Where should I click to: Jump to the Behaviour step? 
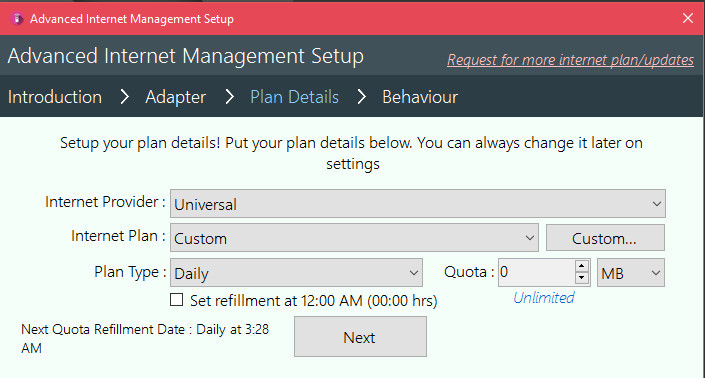[x=420, y=97]
